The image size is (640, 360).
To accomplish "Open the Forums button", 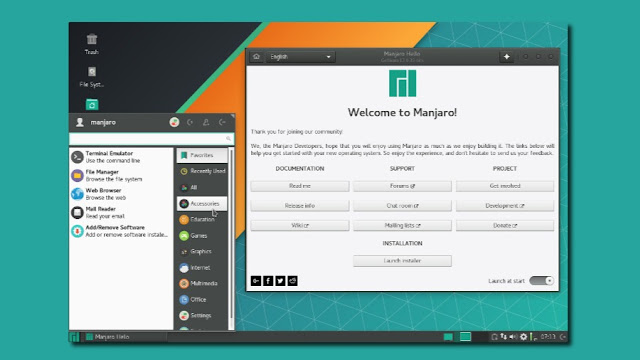I will 402,186.
